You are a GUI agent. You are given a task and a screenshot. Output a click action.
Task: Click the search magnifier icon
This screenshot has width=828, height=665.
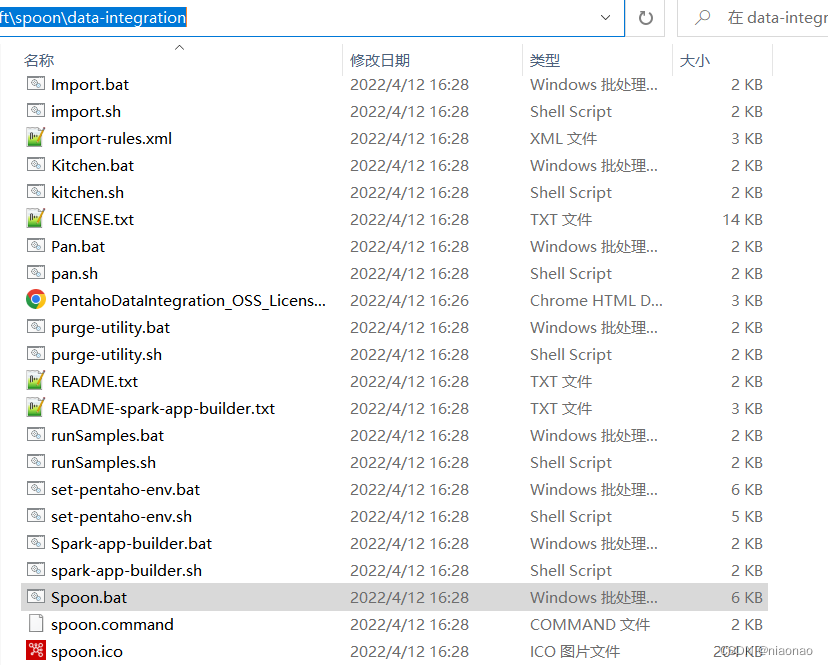coord(702,17)
